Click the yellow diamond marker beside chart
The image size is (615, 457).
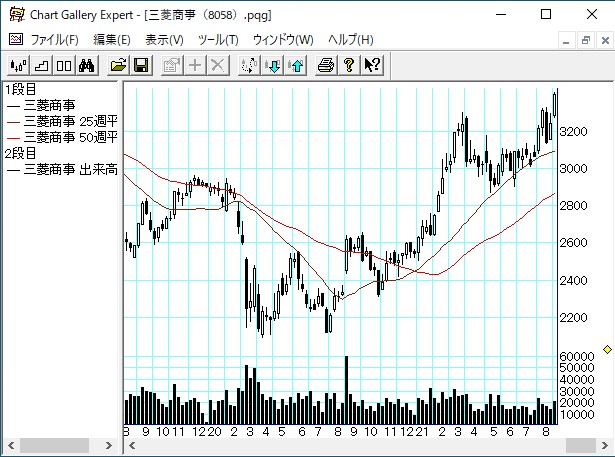pos(606,349)
